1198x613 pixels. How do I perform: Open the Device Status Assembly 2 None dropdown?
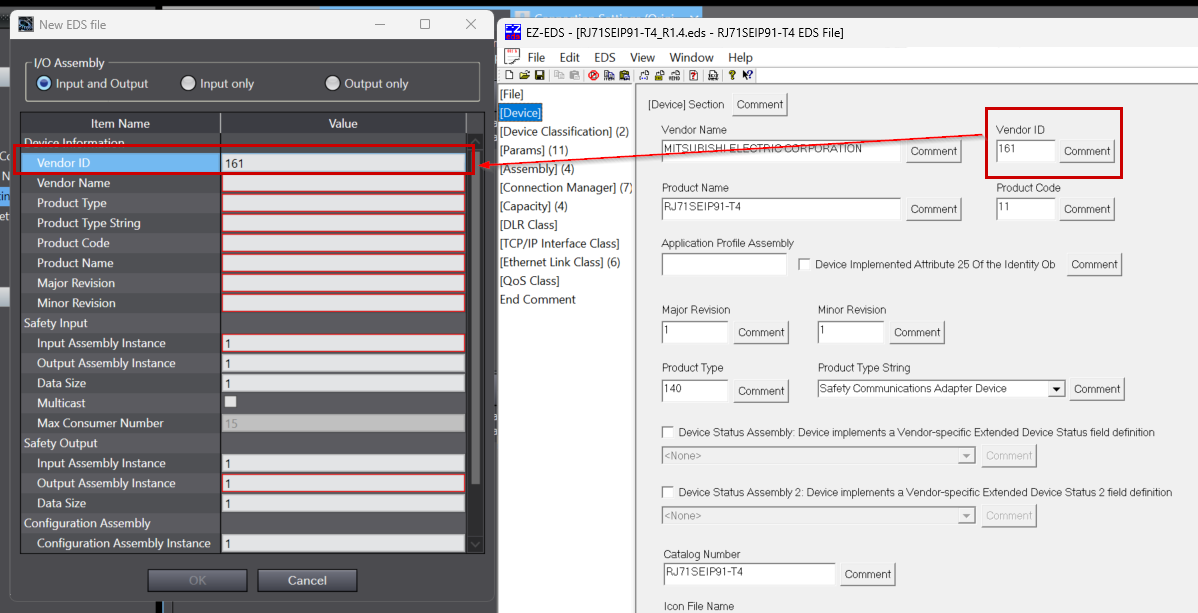967,516
